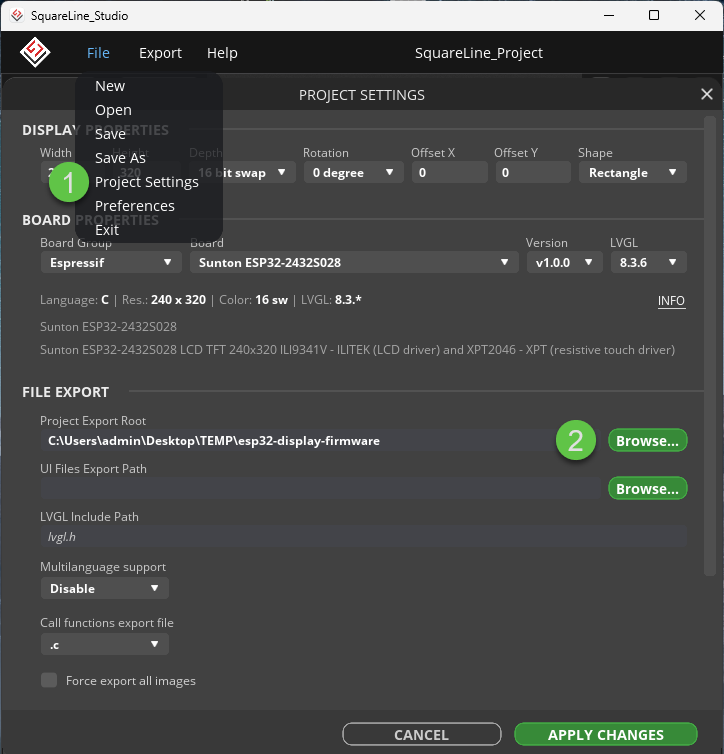The height and width of the screenshot is (754, 724).
Task: Open the LVGL 8.3.6 dropdown
Action: click(x=649, y=263)
